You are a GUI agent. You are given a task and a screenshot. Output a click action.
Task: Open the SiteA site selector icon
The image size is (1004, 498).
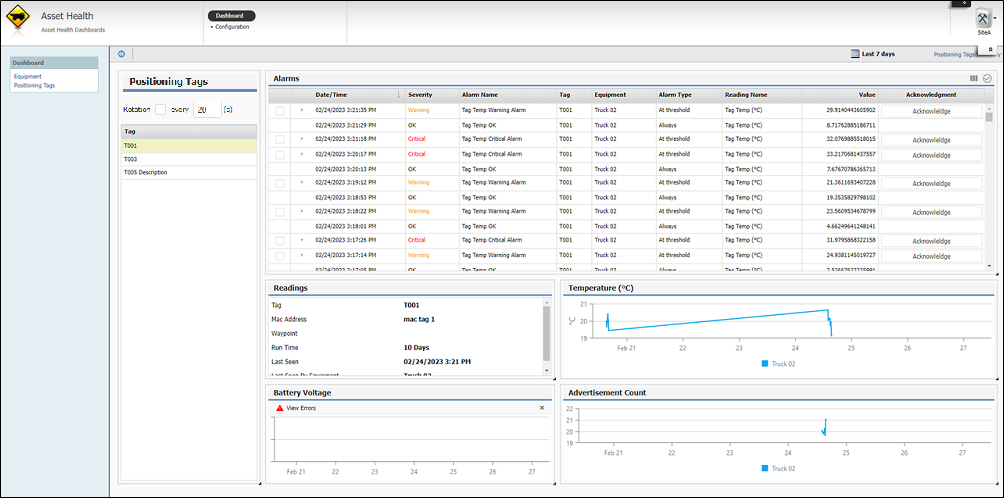(x=983, y=19)
